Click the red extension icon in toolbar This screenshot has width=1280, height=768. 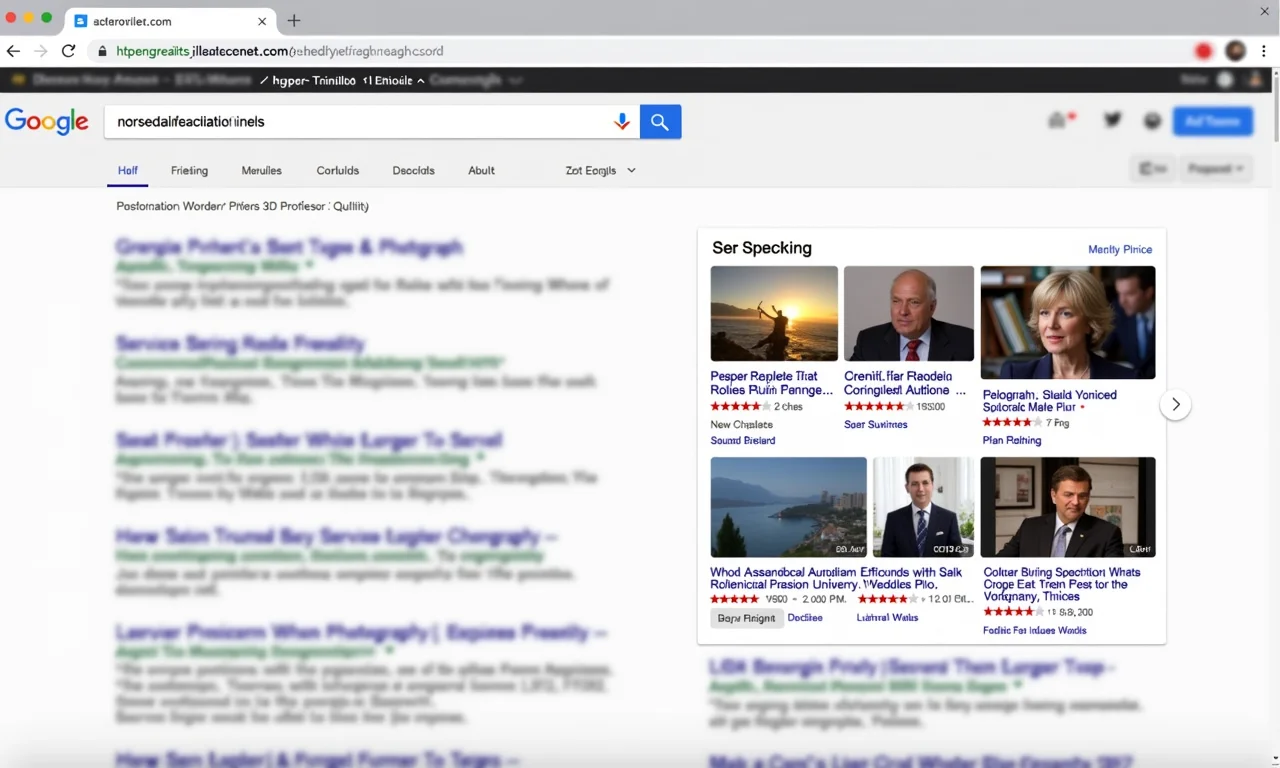(x=1203, y=51)
